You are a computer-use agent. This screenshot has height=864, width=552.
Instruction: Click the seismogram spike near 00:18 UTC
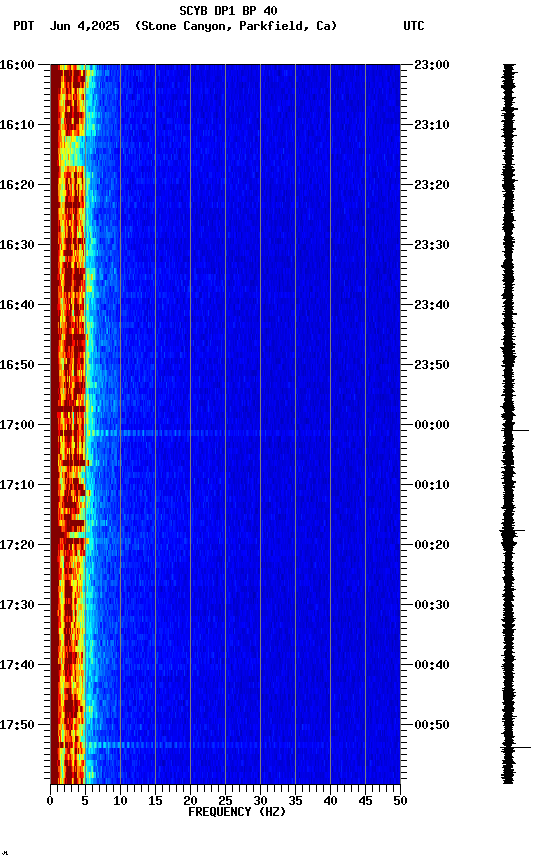tap(513, 531)
